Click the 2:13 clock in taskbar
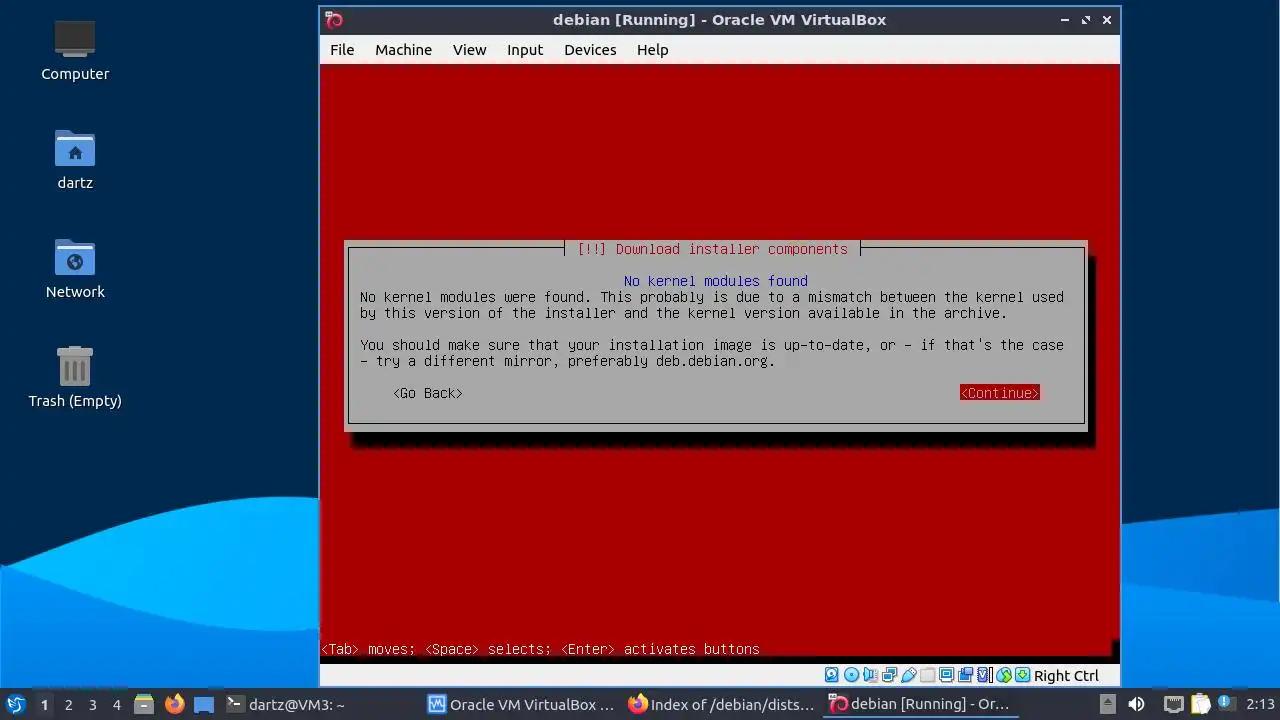The image size is (1280, 720). (x=1260, y=704)
